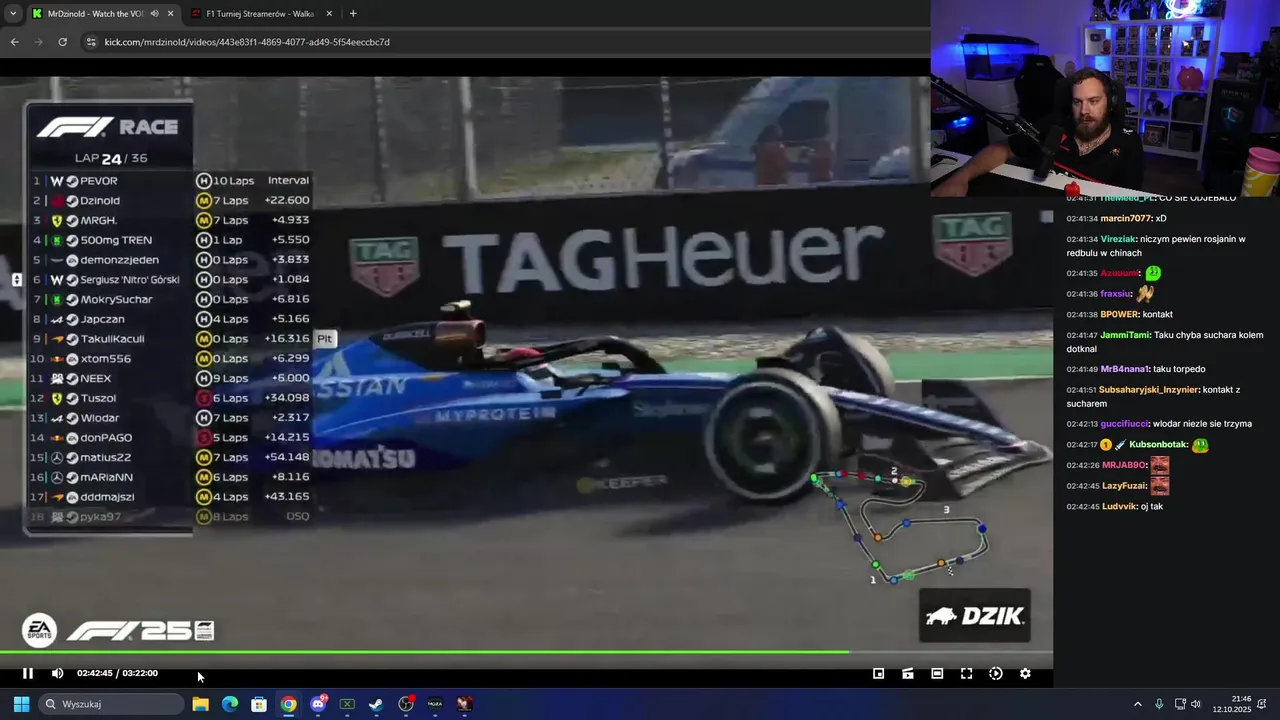The width and height of the screenshot is (1280, 720).
Task: Expand hidden system tray icons
Action: [1137, 704]
